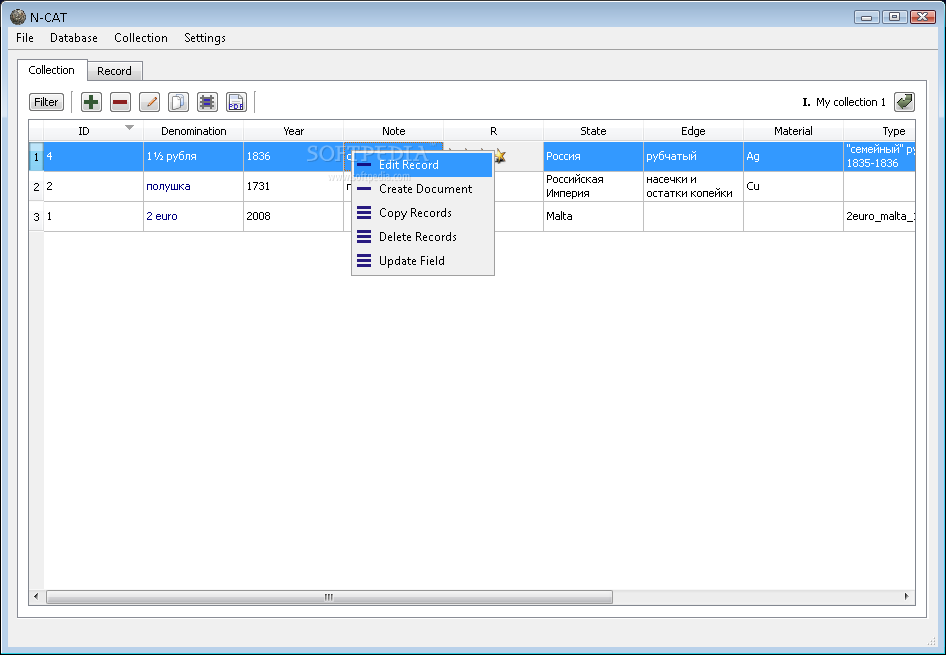Click the 2euro_malta type cell

click(880, 217)
